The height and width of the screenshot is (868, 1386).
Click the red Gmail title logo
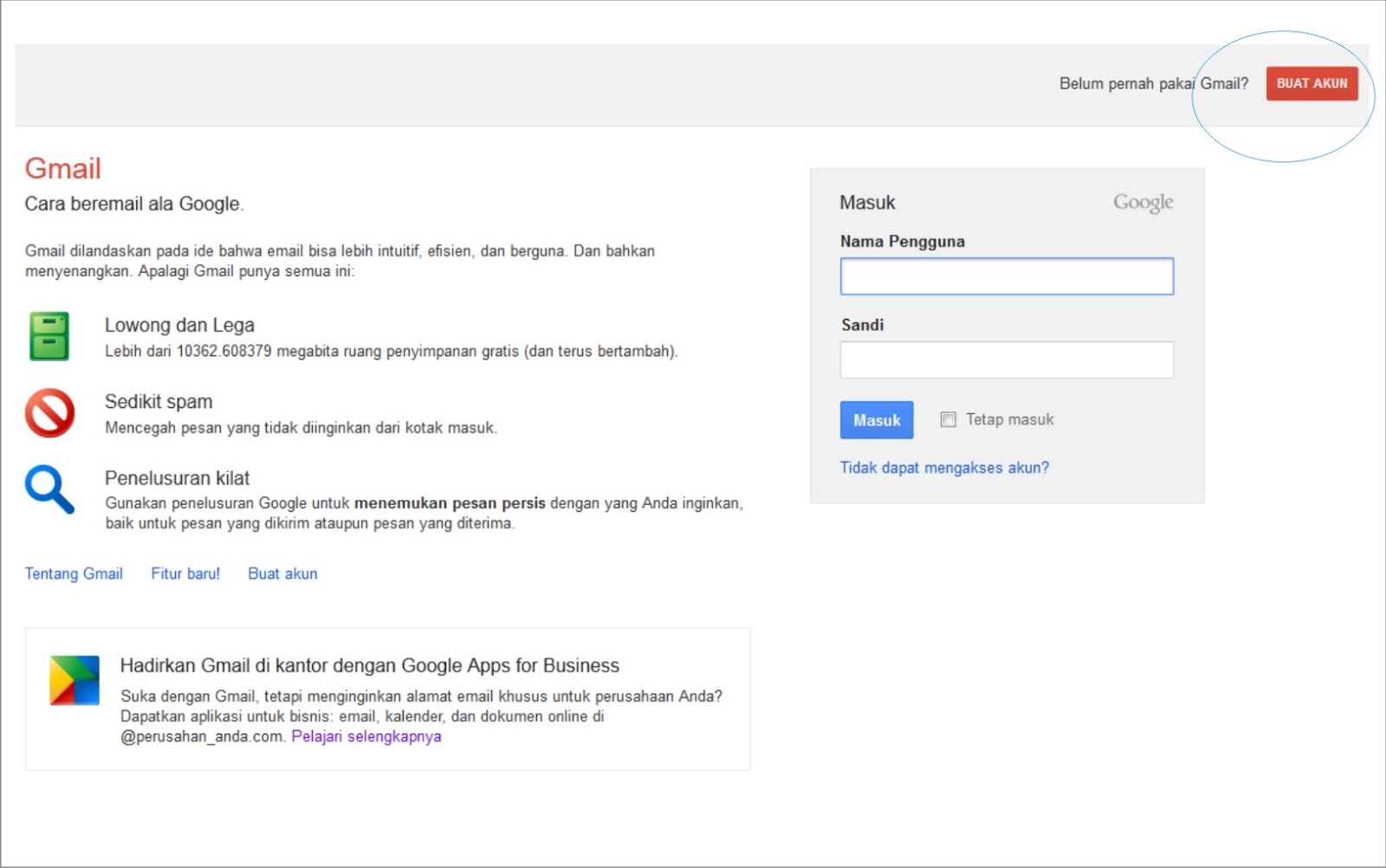62,168
